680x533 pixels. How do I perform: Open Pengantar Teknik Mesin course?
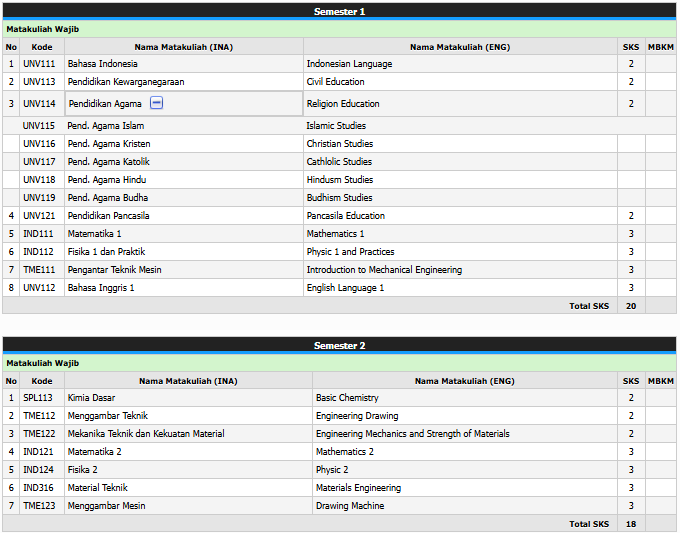[114, 270]
